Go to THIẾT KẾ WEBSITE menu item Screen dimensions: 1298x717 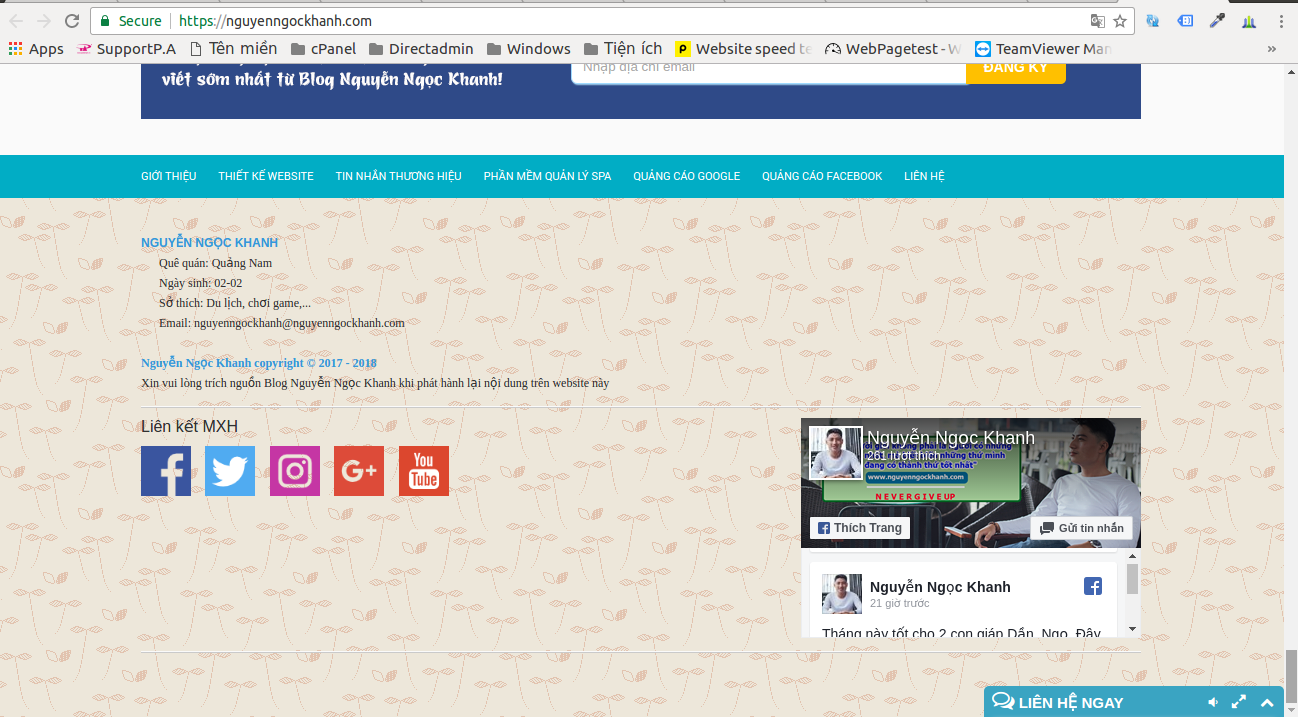(266, 176)
